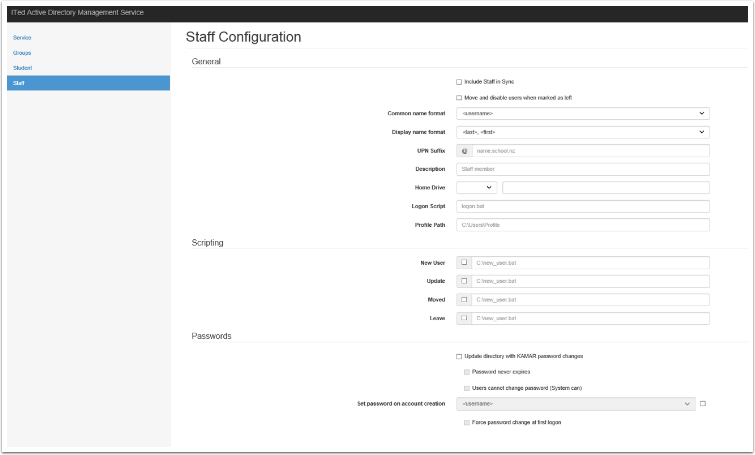Enable the Moved script checkbox
Viewport: 755px width, 455px height.
click(464, 300)
